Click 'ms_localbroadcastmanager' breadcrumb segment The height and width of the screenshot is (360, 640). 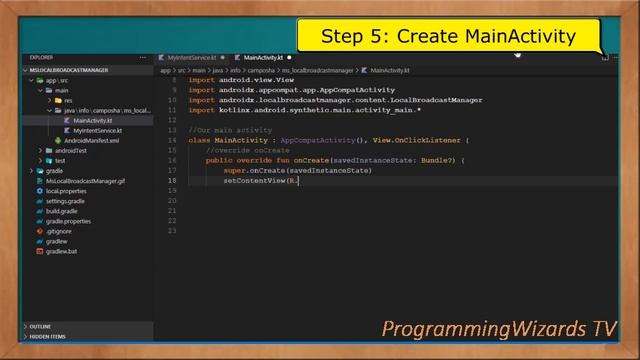click(318, 70)
